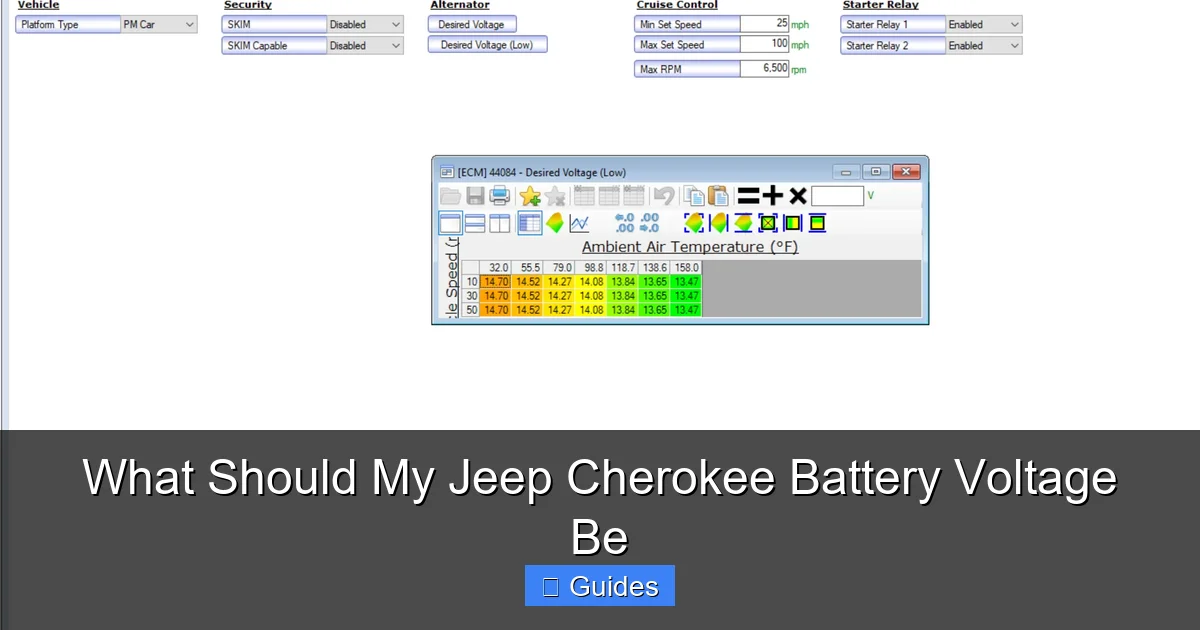
Task: Save the current calibration
Action: pyautogui.click(x=474, y=196)
